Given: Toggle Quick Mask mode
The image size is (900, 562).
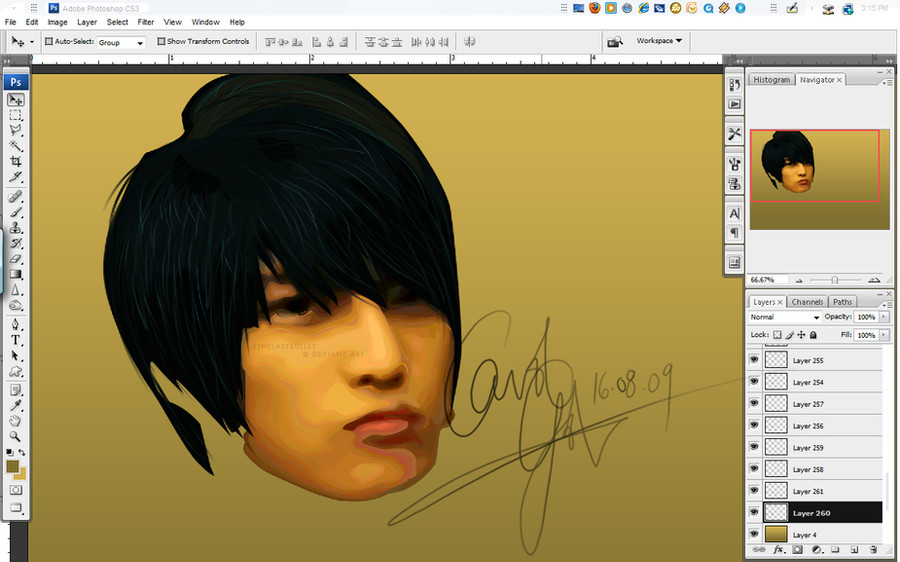Looking at the screenshot, I should click(15, 490).
